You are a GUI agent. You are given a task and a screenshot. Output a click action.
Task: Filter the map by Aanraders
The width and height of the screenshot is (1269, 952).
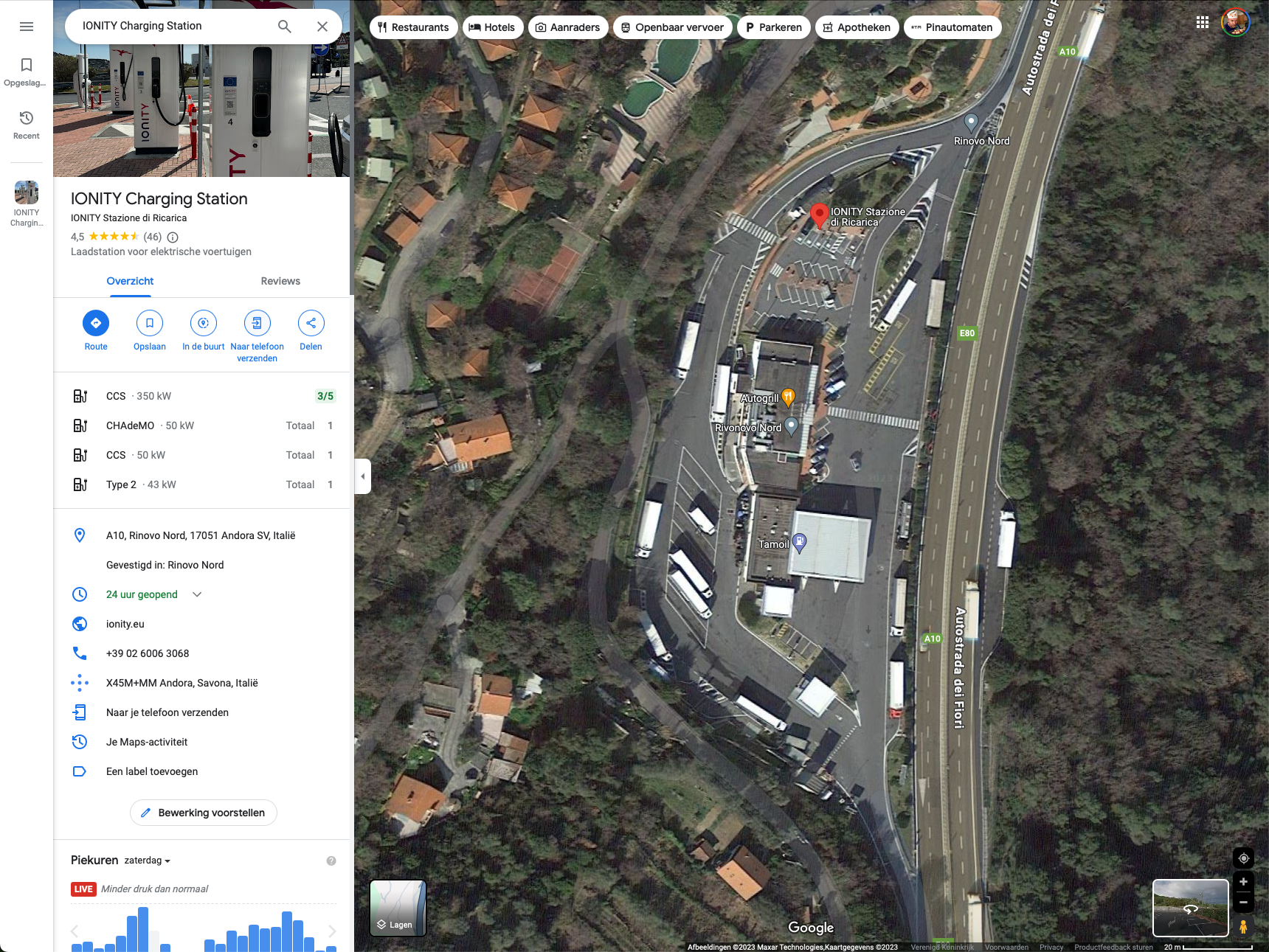click(x=568, y=27)
